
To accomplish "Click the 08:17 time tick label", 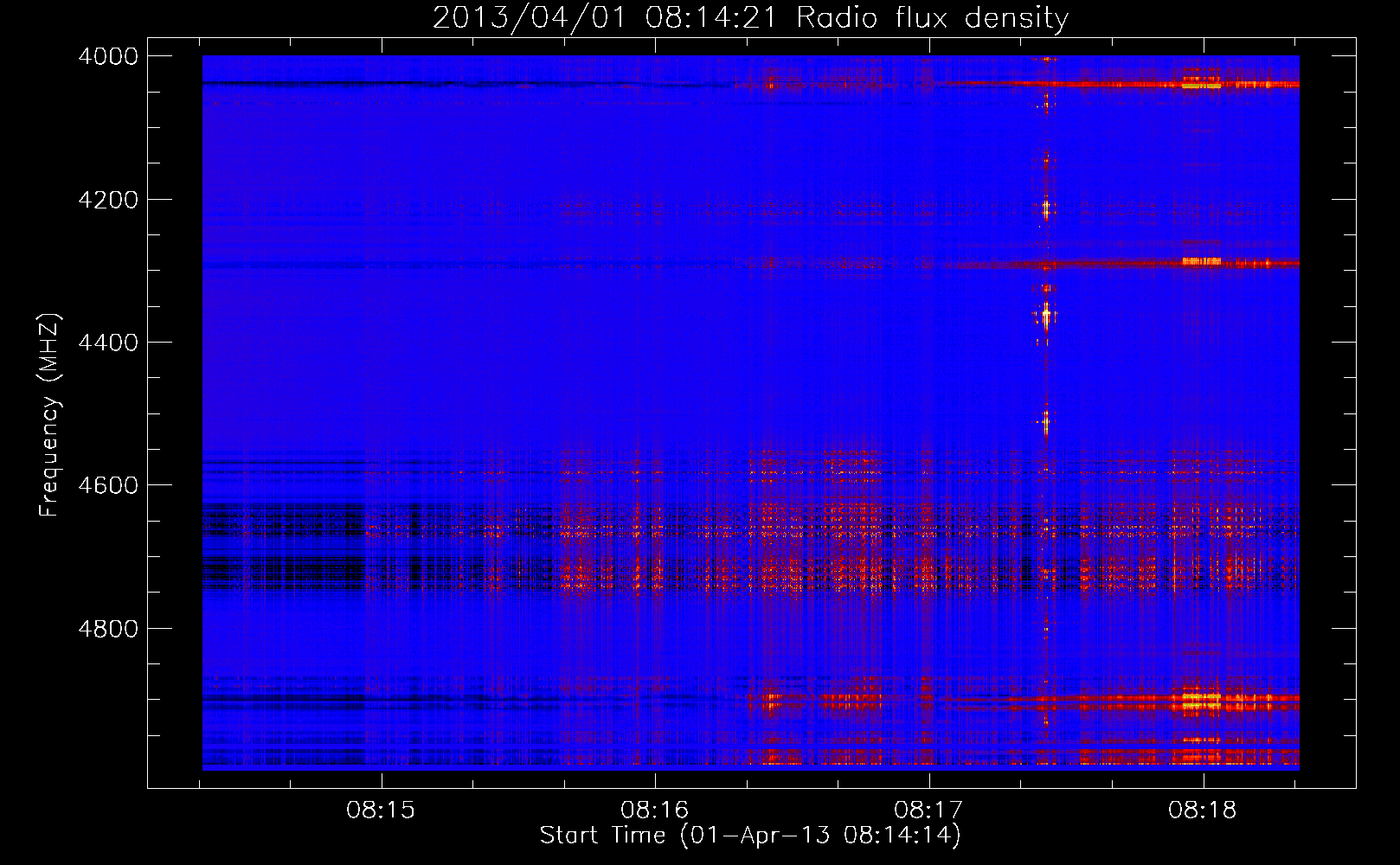I will pyautogui.click(x=928, y=811).
